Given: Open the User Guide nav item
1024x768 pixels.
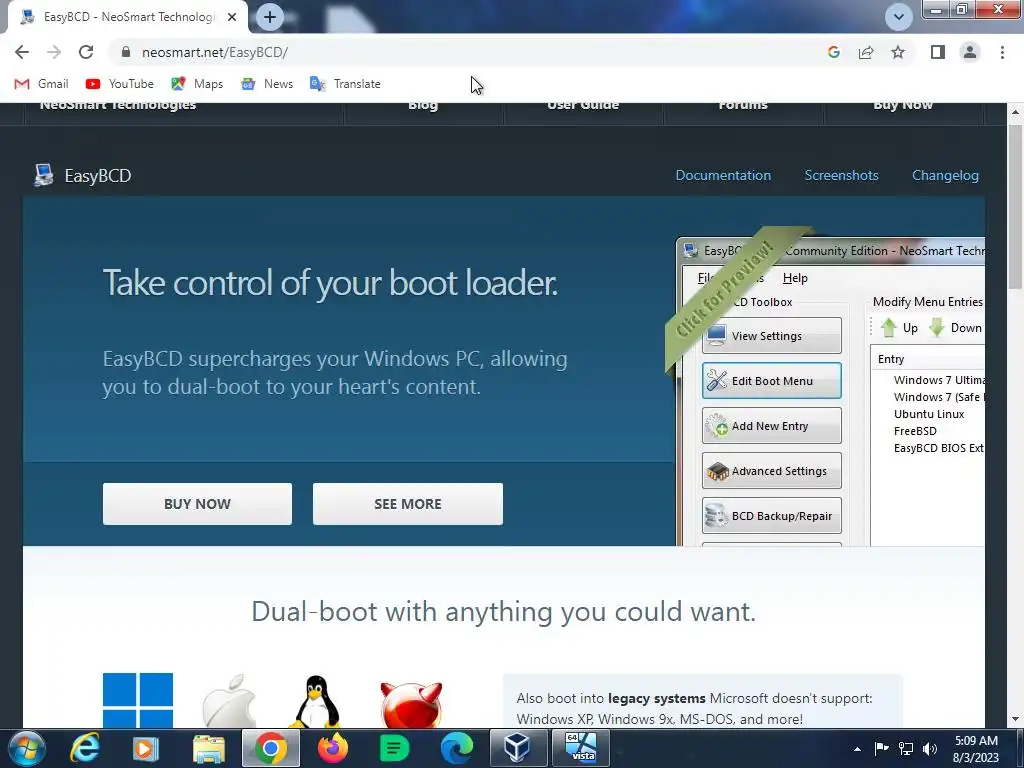Looking at the screenshot, I should click(583, 106).
